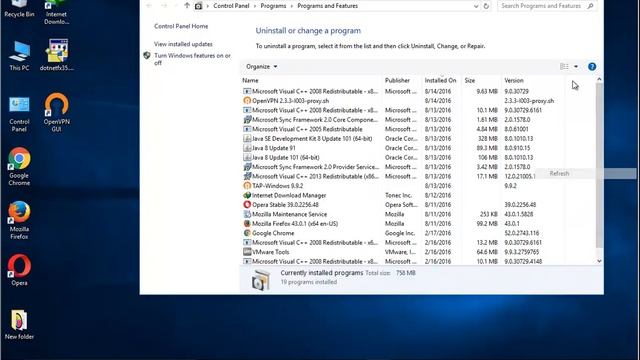Click the change view layout icon
The height and width of the screenshot is (360, 640).
coord(564,67)
